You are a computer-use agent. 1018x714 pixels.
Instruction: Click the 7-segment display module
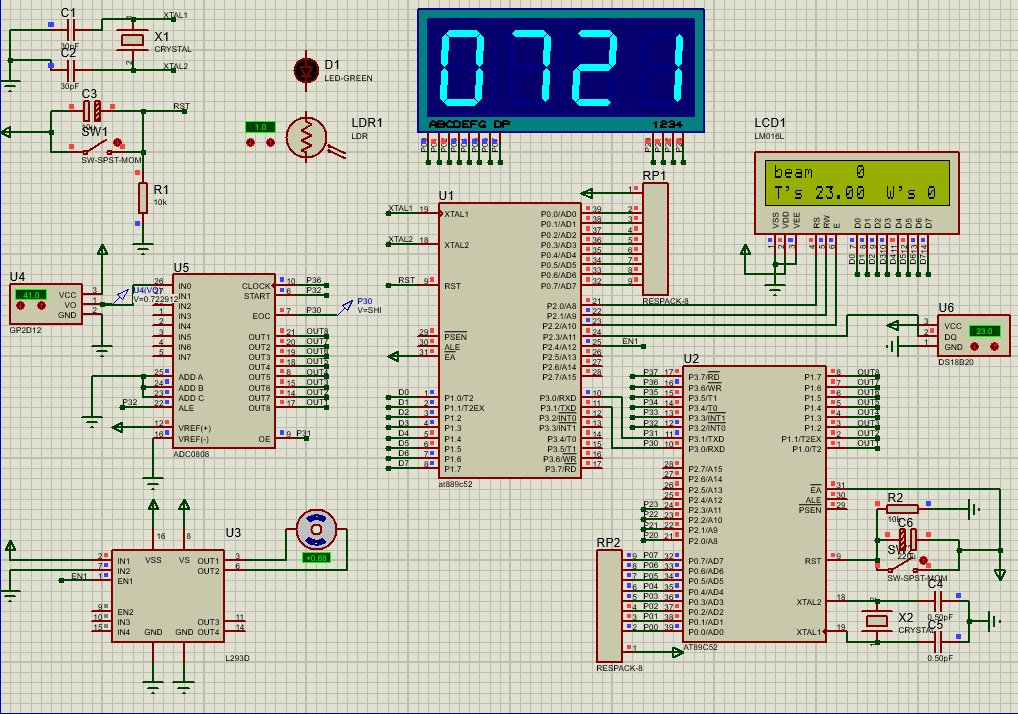561,70
